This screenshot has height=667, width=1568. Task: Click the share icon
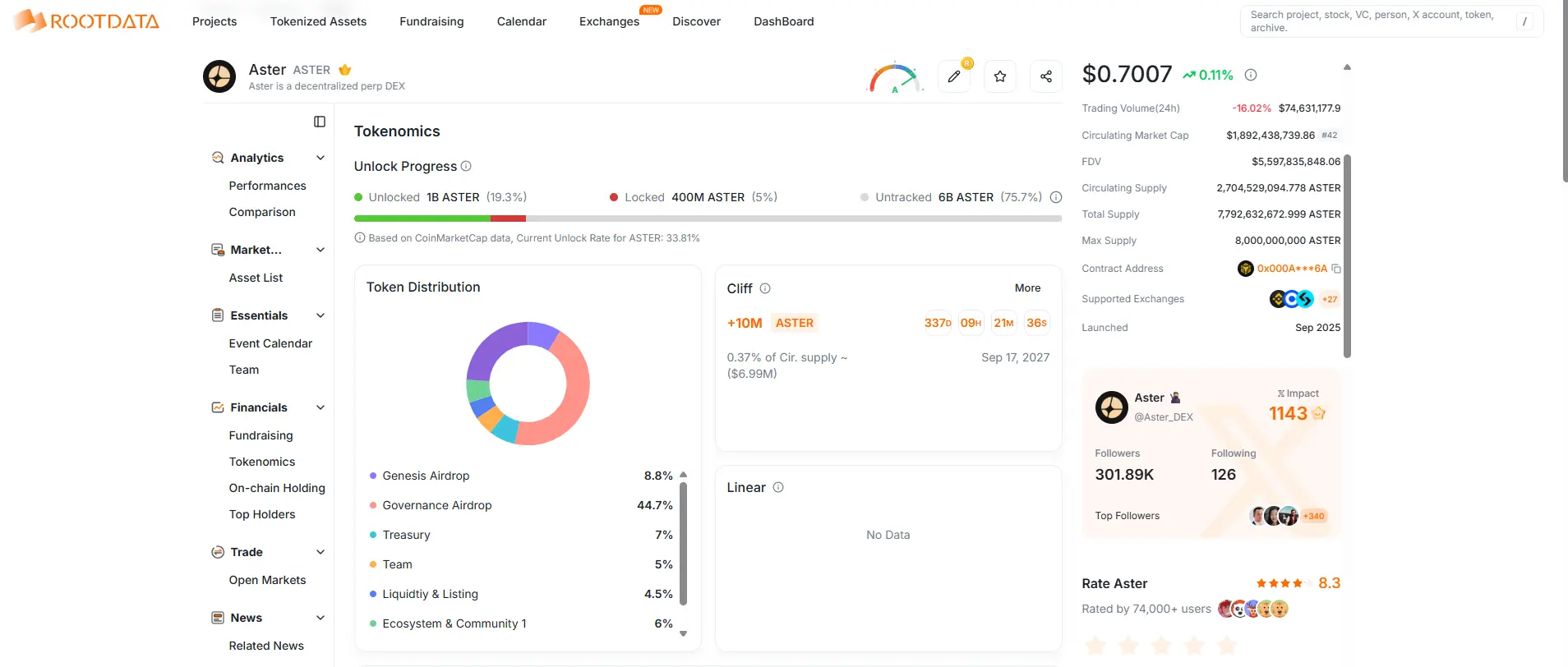point(1046,76)
